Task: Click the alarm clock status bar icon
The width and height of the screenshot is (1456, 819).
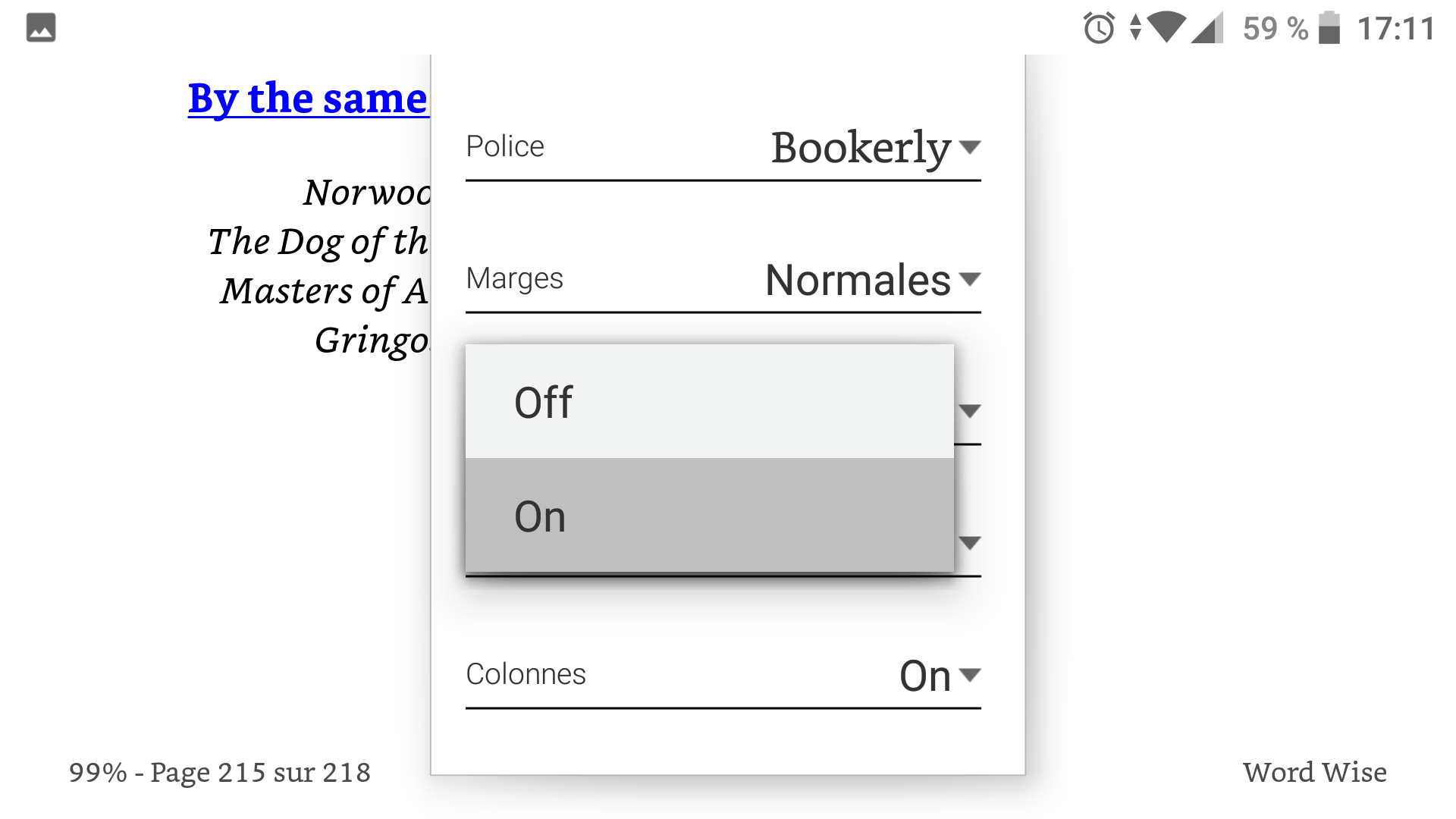Action: [1099, 29]
